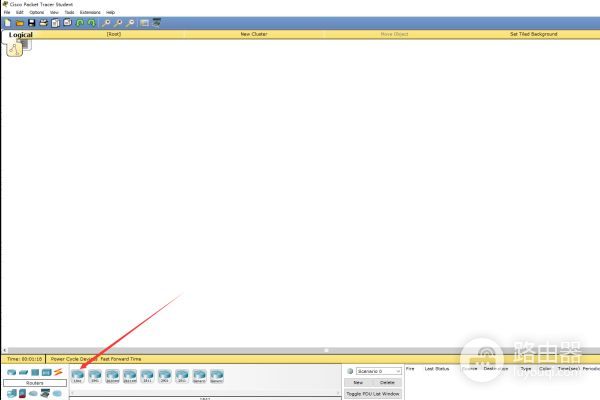Viewport: 600px width, 400px height.
Task: Click the Zoom Reset magnifier icon
Action: tap(118, 23)
